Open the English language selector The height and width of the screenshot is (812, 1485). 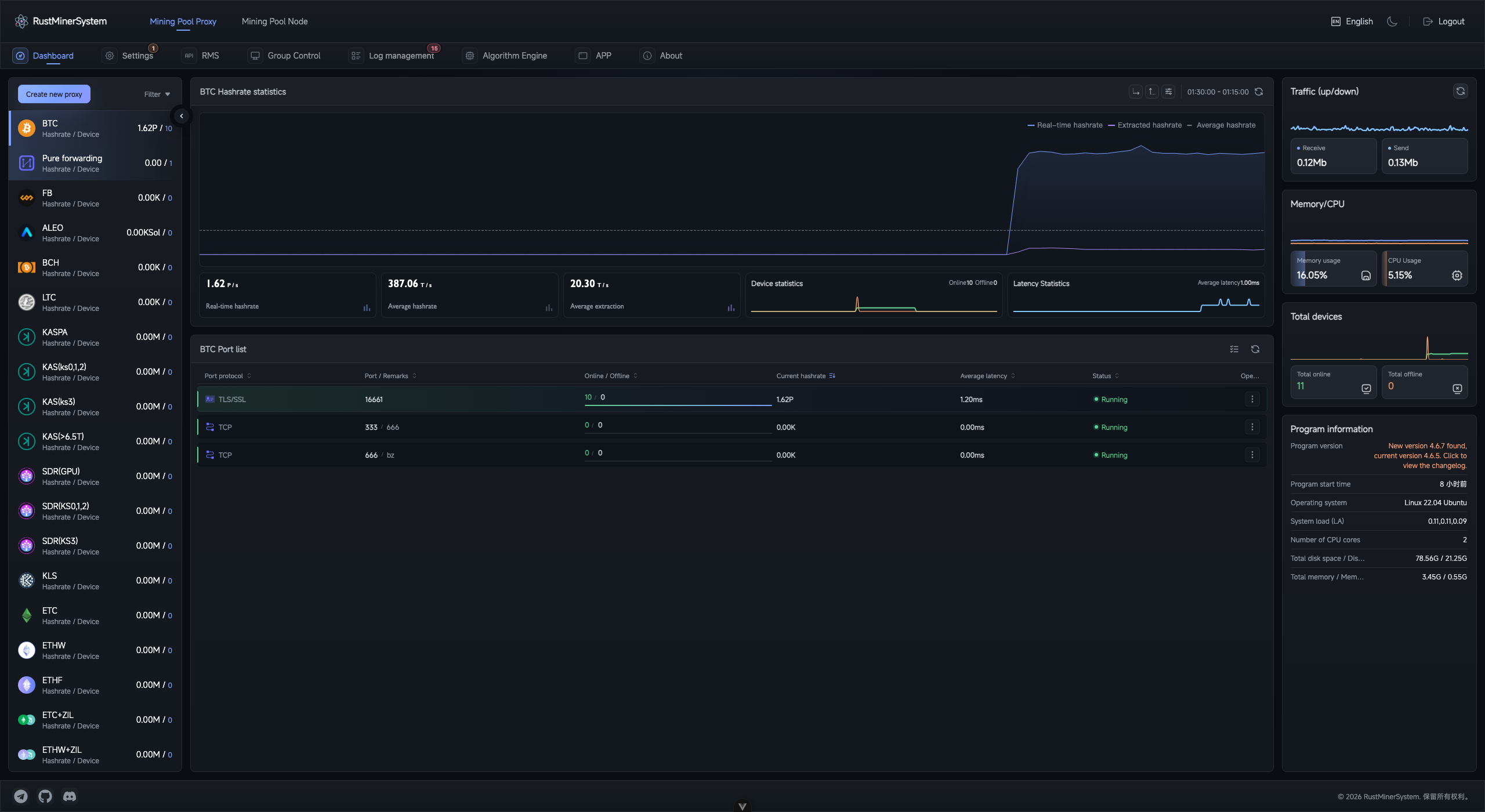click(1352, 21)
